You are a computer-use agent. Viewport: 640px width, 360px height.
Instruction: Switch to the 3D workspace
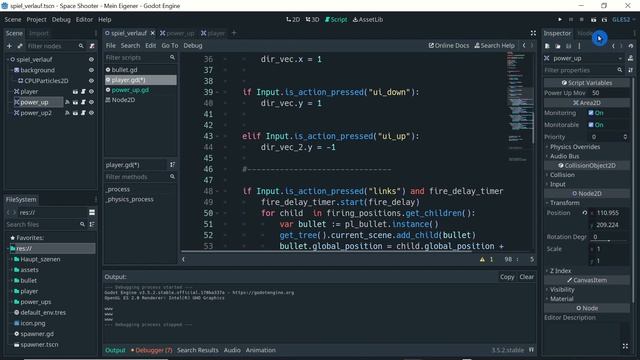[312, 19]
